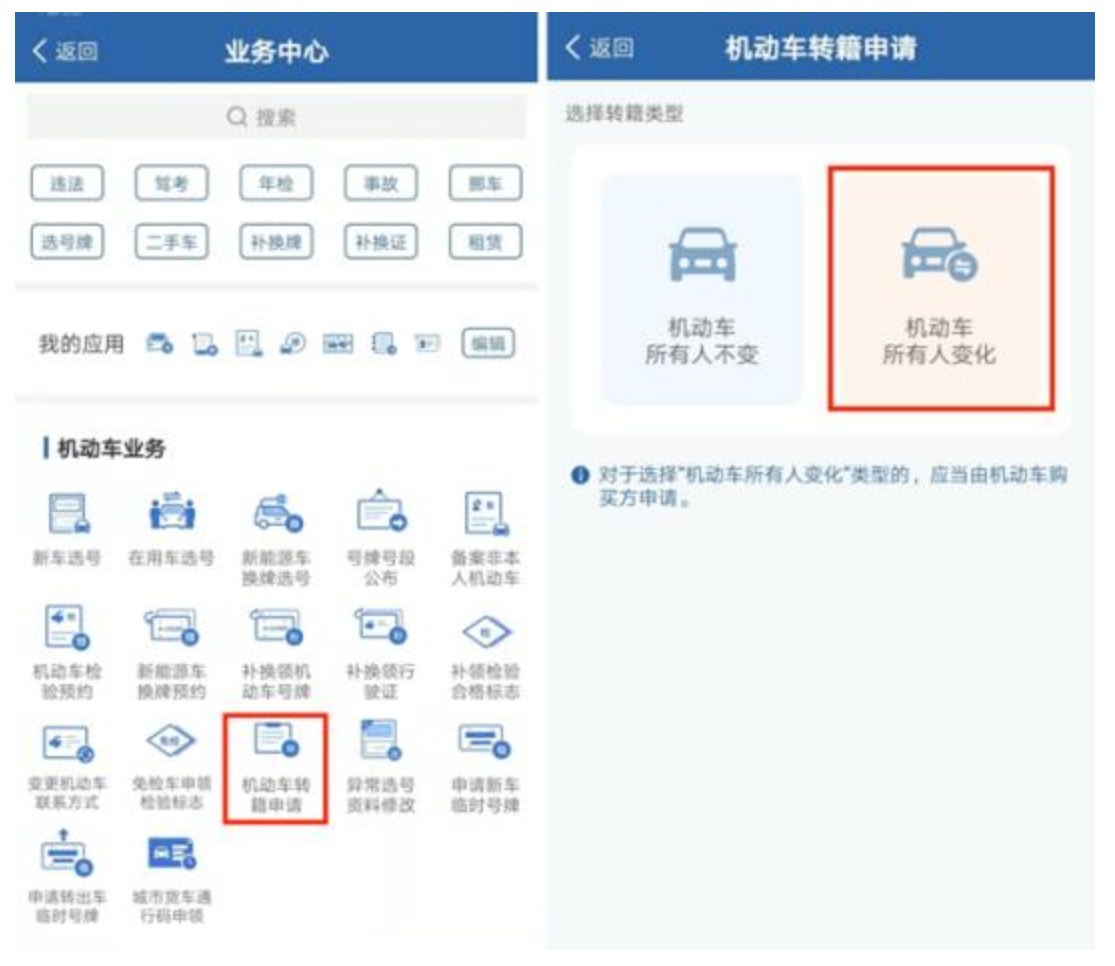Tap the 年检 quick tag
Screen dimensions: 1115x966
pyautogui.click(x=276, y=183)
